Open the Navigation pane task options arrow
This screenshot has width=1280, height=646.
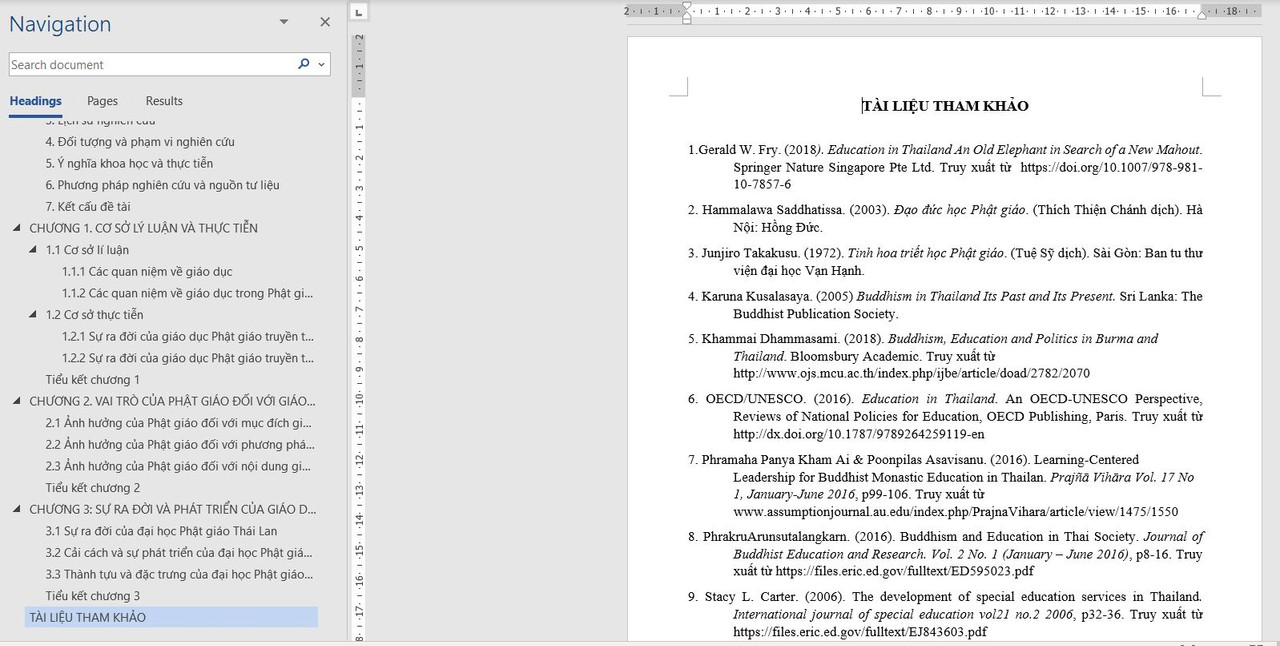pos(284,22)
